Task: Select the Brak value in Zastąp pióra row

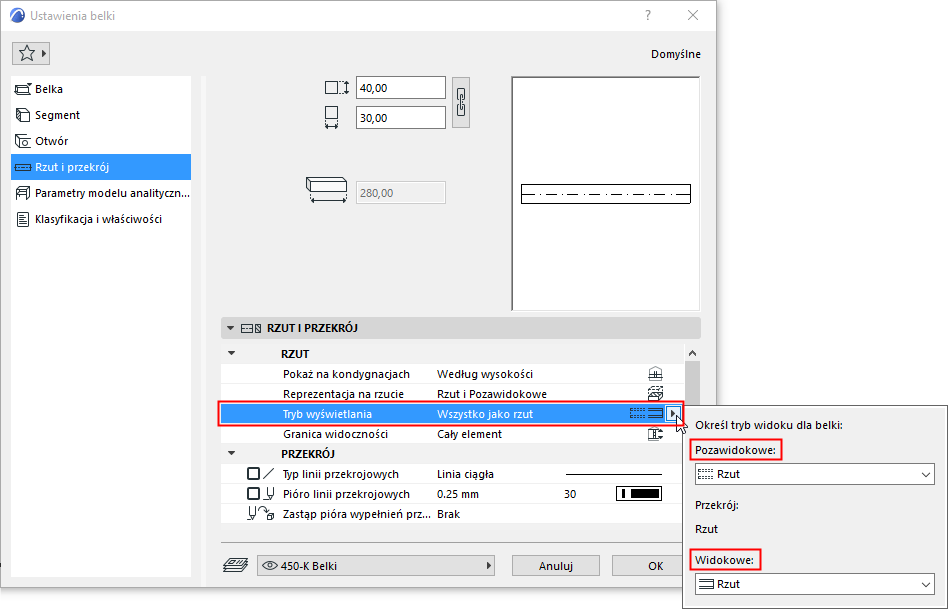Action: 449,514
